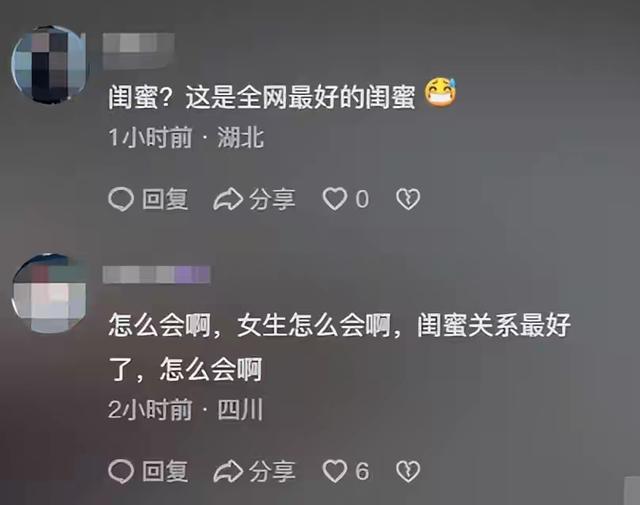Image resolution: width=640 pixels, height=505 pixels.
Task: Dislike the Hubei comment with broken heart
Action: (408, 199)
